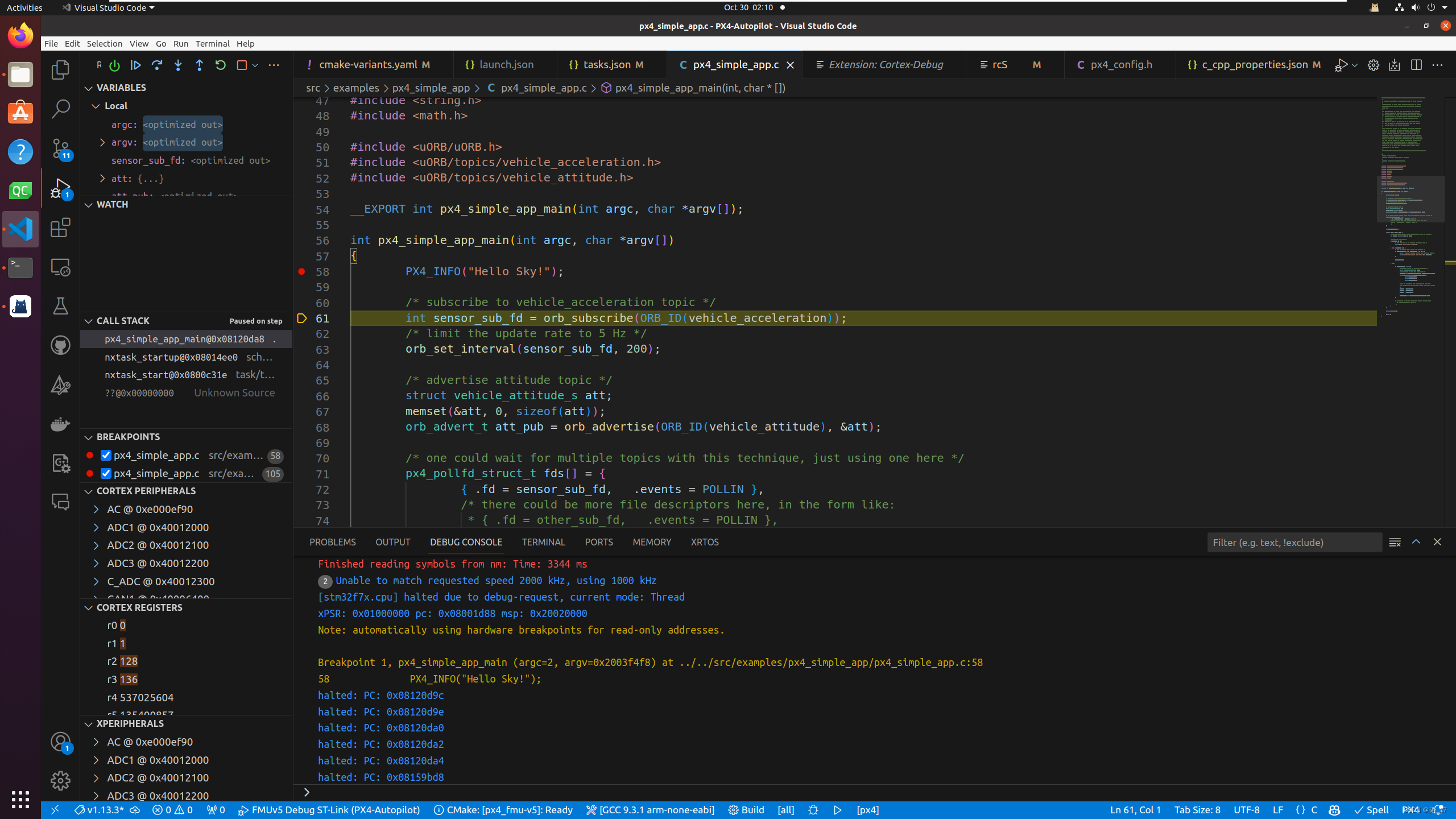Open the Search view in activity bar
The height and width of the screenshot is (819, 1456).
(x=60, y=109)
